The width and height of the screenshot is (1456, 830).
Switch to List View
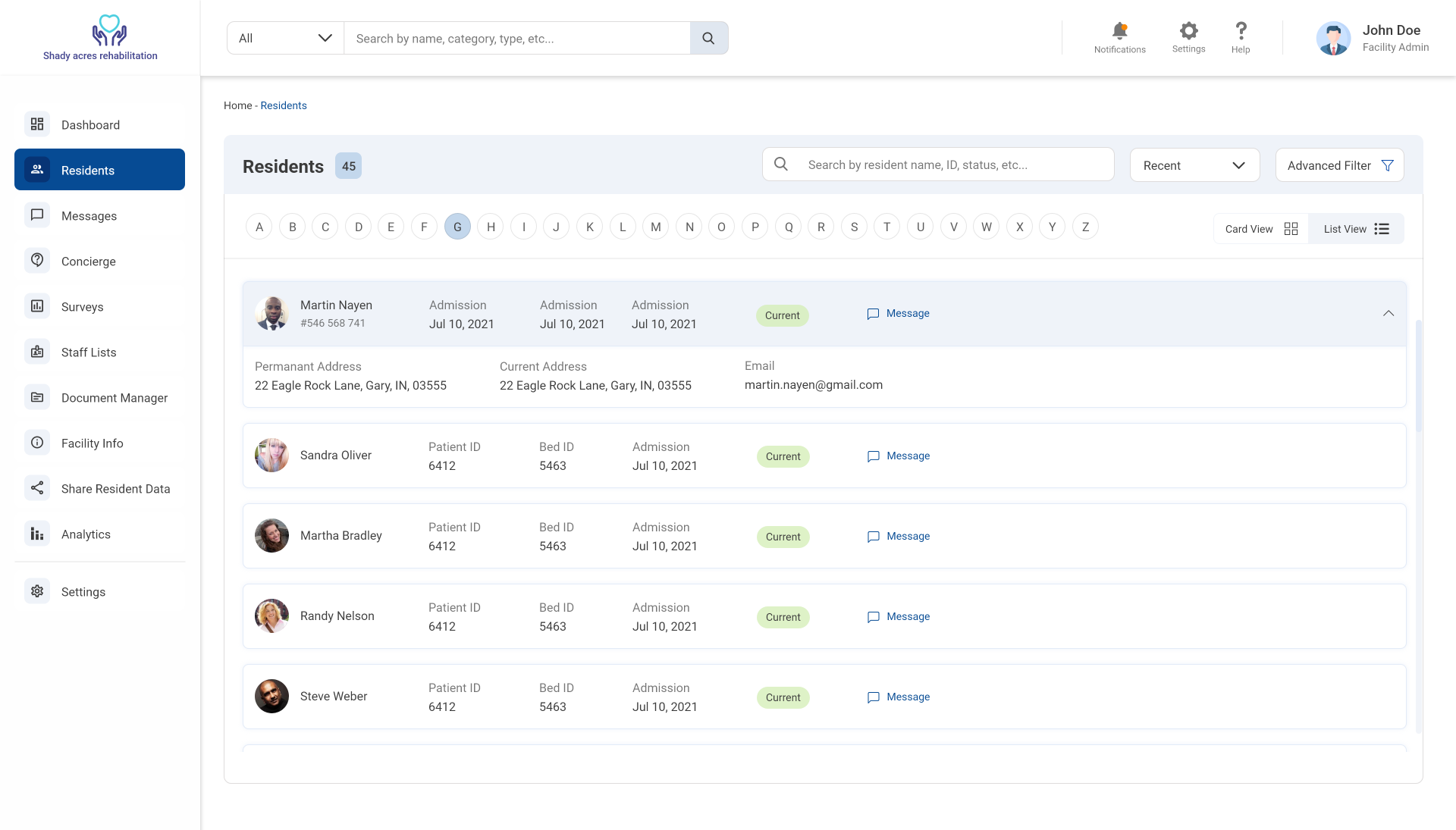tap(1356, 229)
